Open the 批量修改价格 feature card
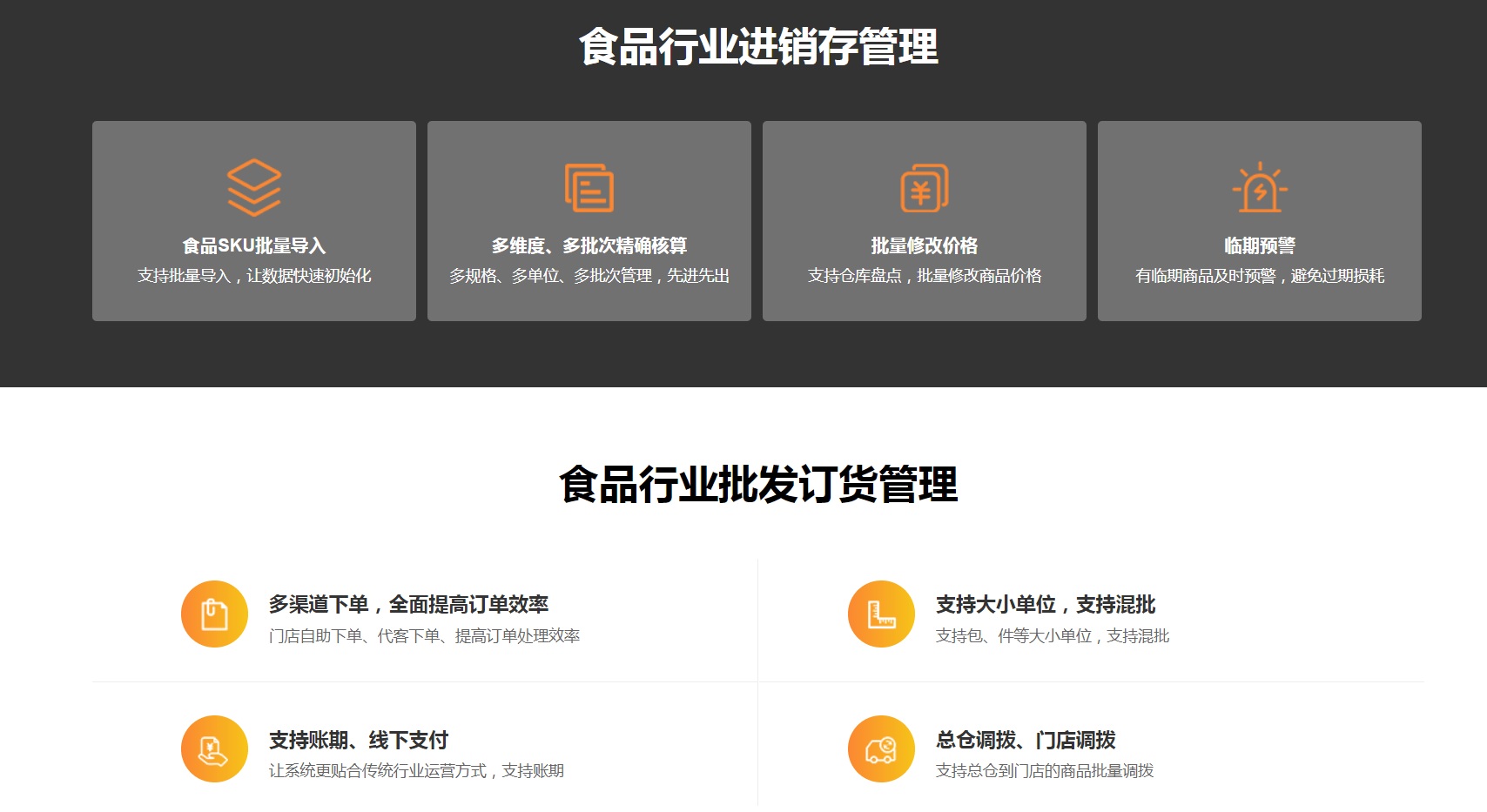 [x=923, y=220]
